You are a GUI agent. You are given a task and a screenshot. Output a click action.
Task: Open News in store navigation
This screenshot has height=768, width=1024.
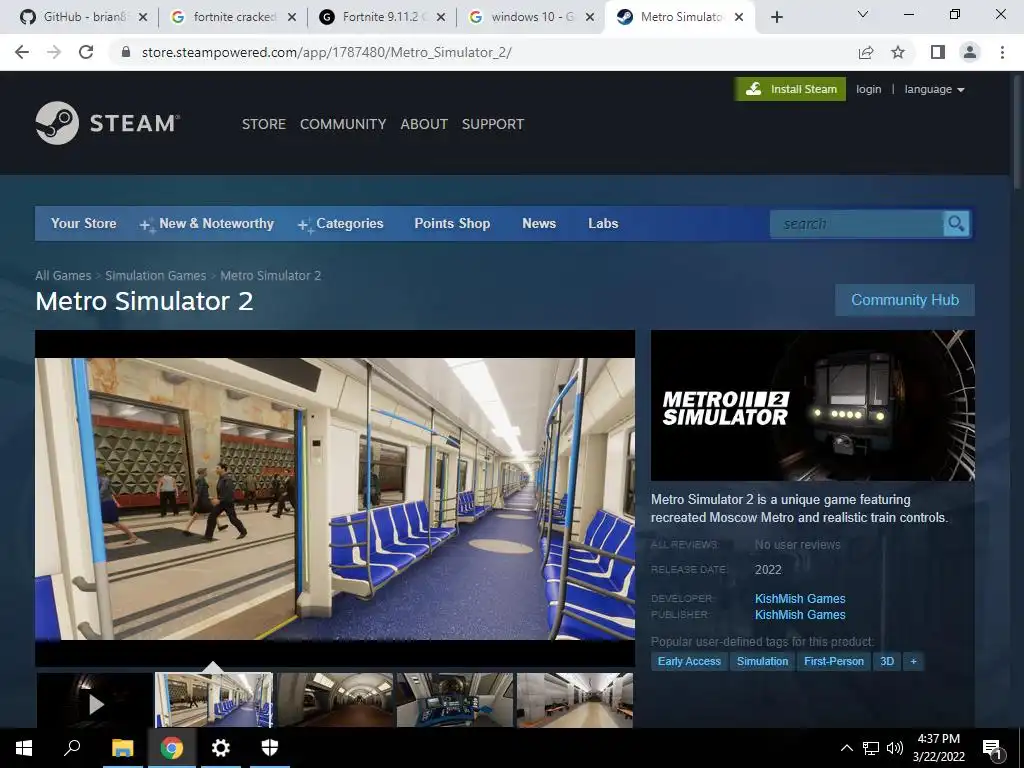[539, 223]
